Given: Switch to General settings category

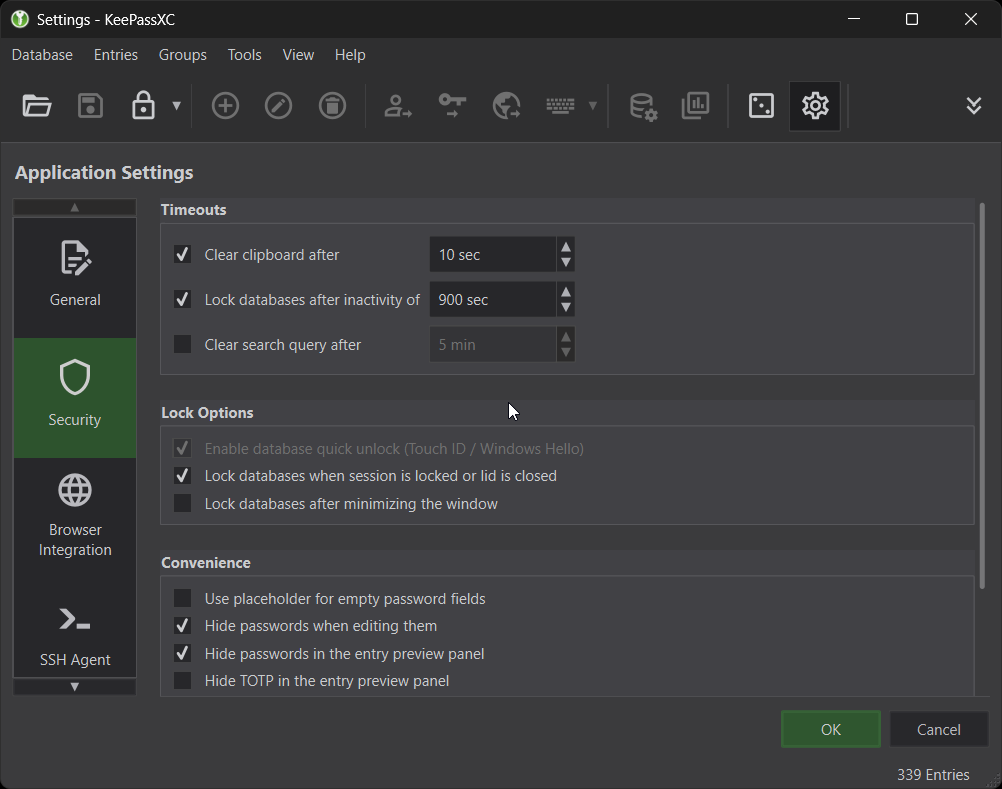Looking at the screenshot, I should tap(75, 277).
